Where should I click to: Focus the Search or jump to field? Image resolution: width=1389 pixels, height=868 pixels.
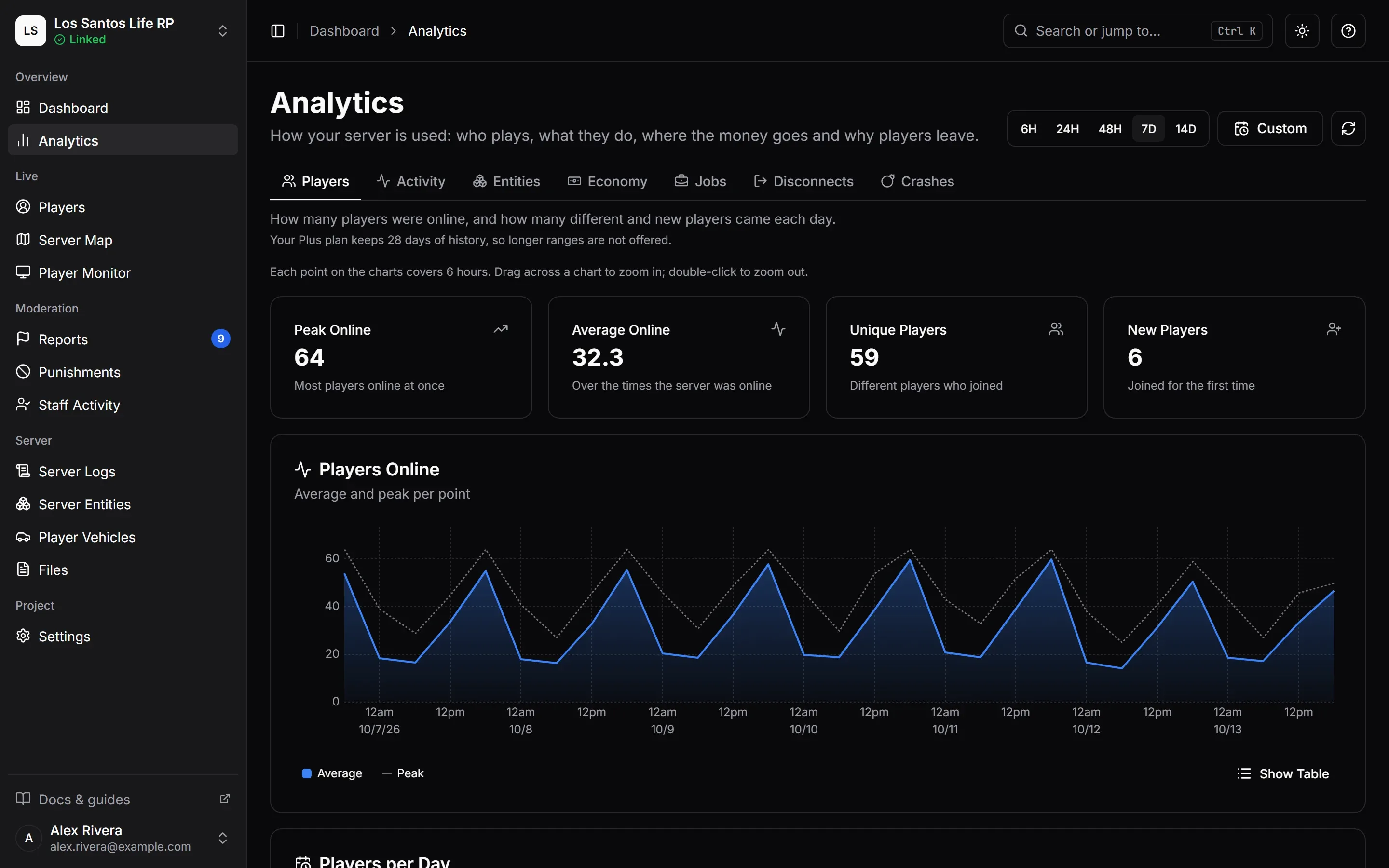coord(1138,31)
